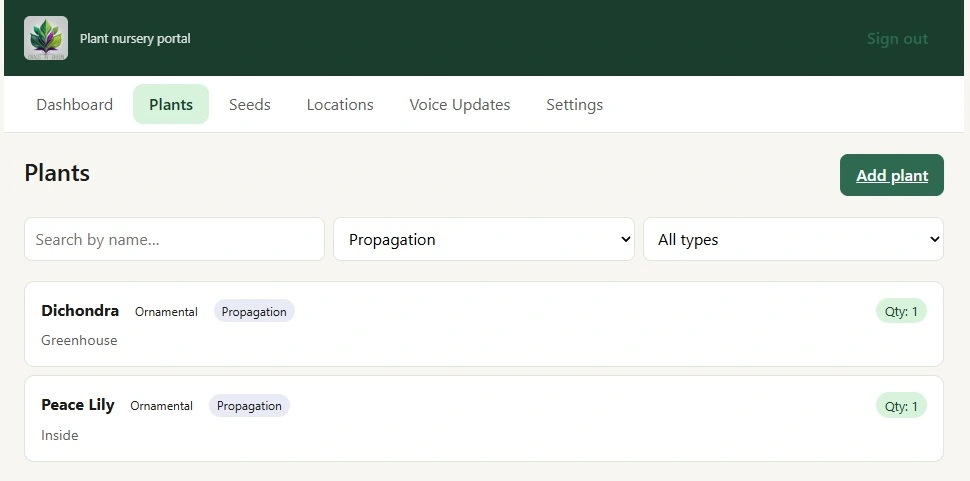
Task: Focus the Search by name field
Action: click(x=174, y=239)
